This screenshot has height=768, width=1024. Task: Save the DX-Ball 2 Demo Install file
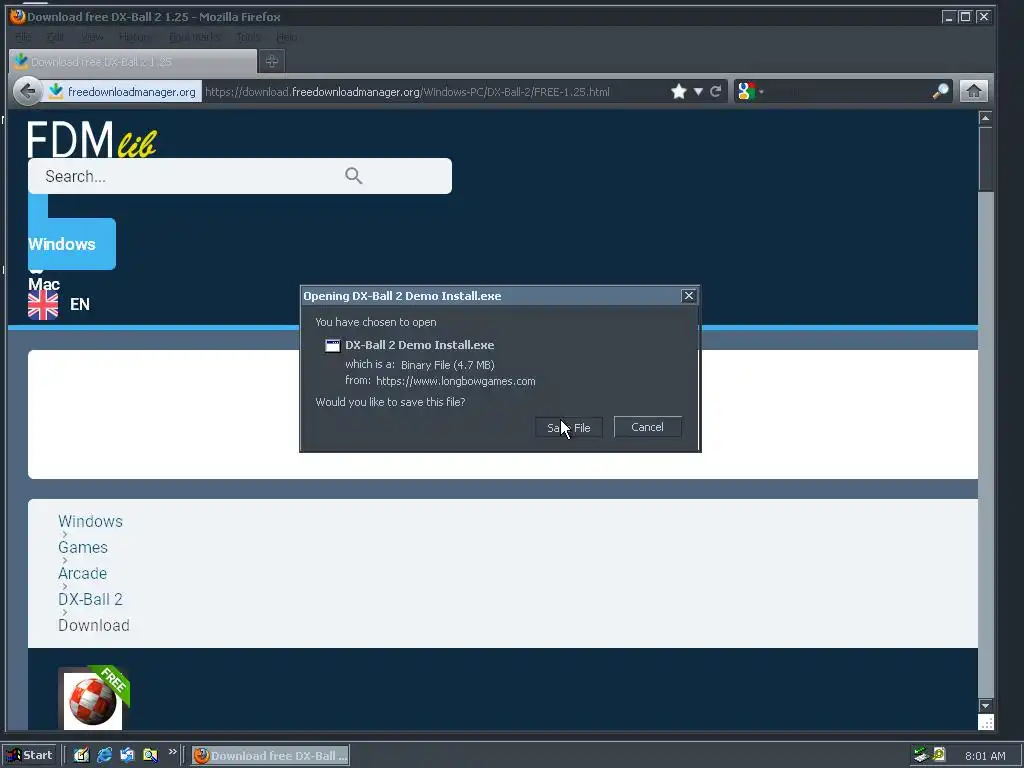tap(568, 428)
